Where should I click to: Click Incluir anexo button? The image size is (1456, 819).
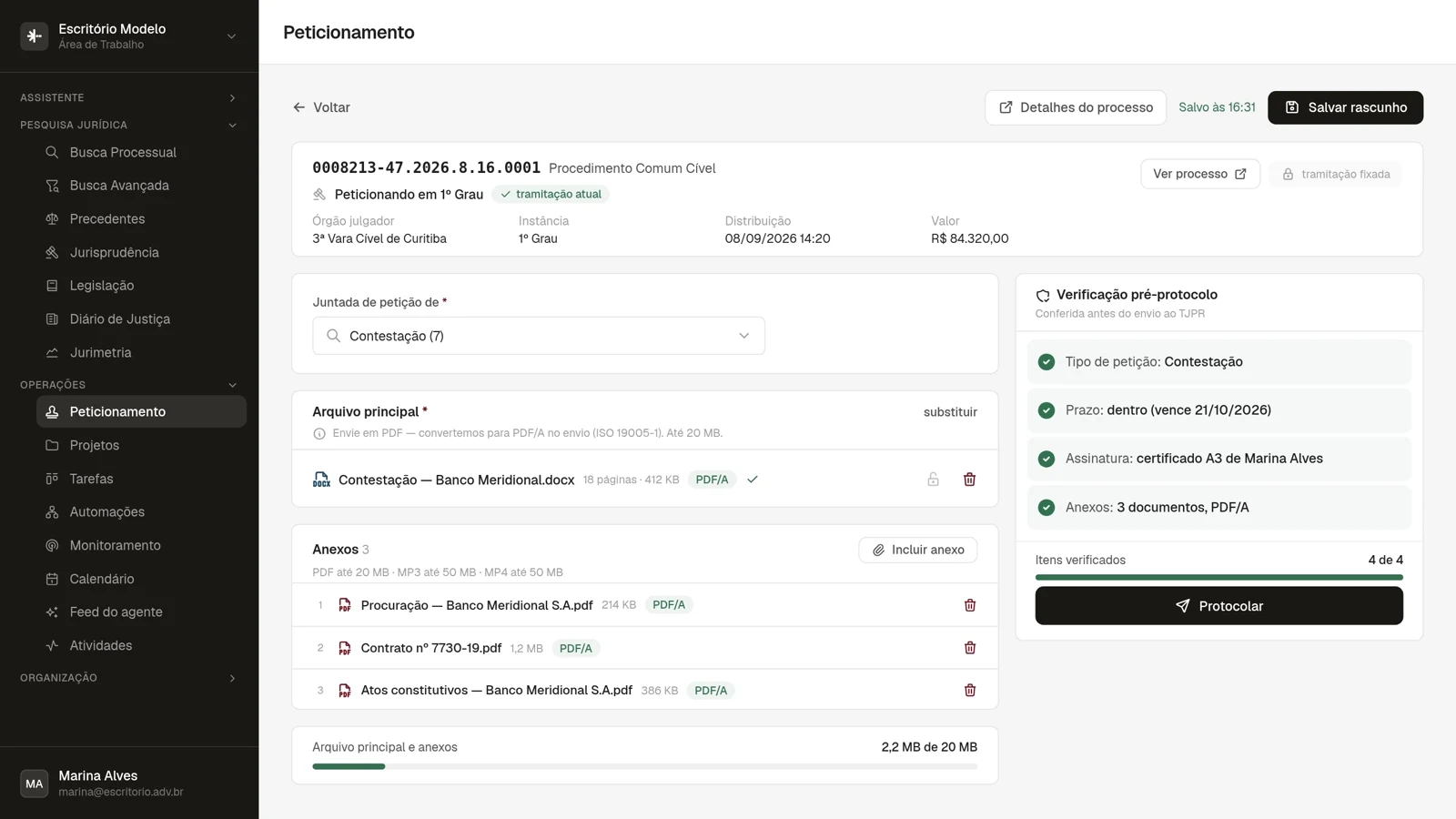coord(918,550)
